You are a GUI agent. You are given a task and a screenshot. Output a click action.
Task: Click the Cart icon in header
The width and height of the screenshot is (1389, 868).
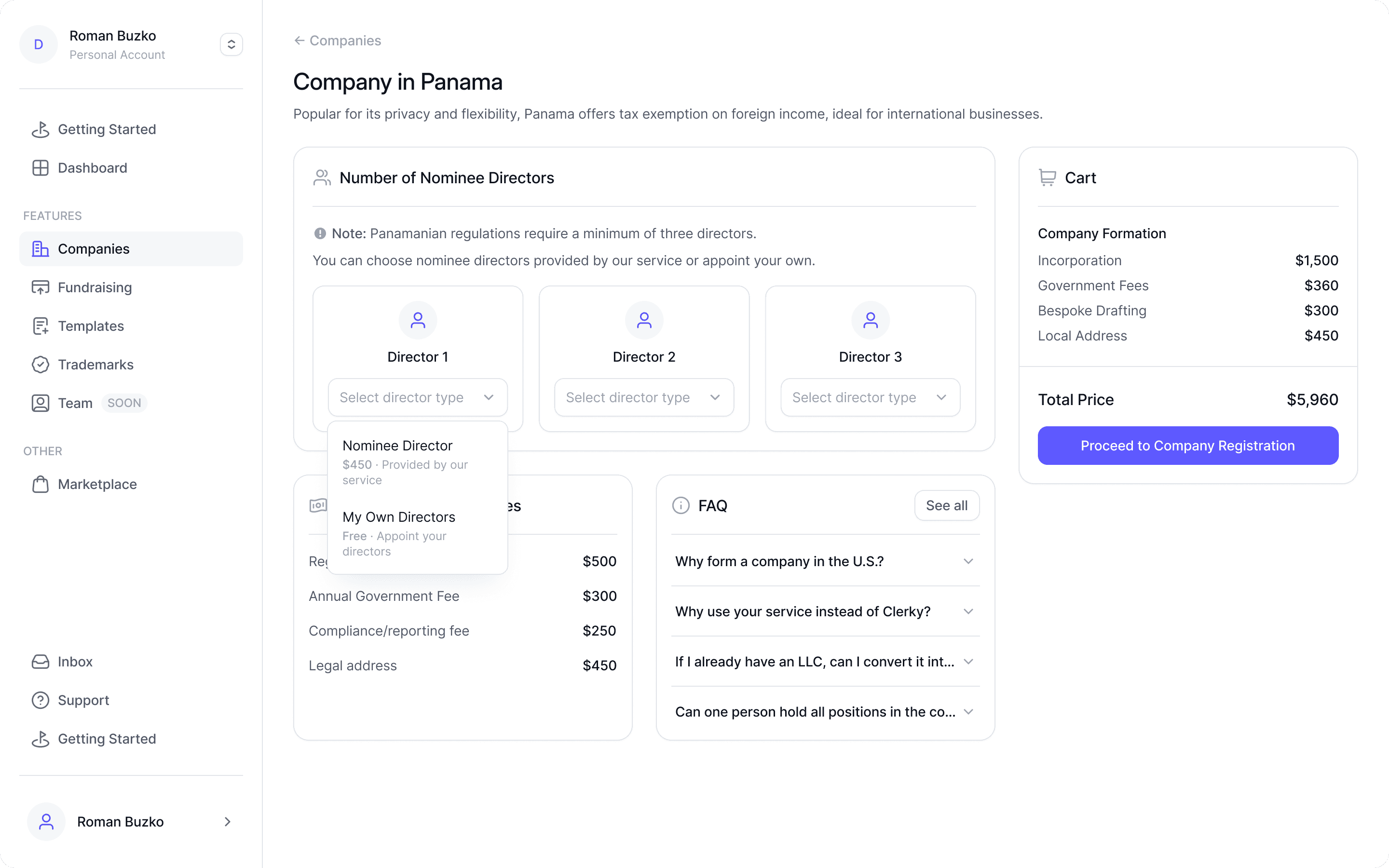1047,177
